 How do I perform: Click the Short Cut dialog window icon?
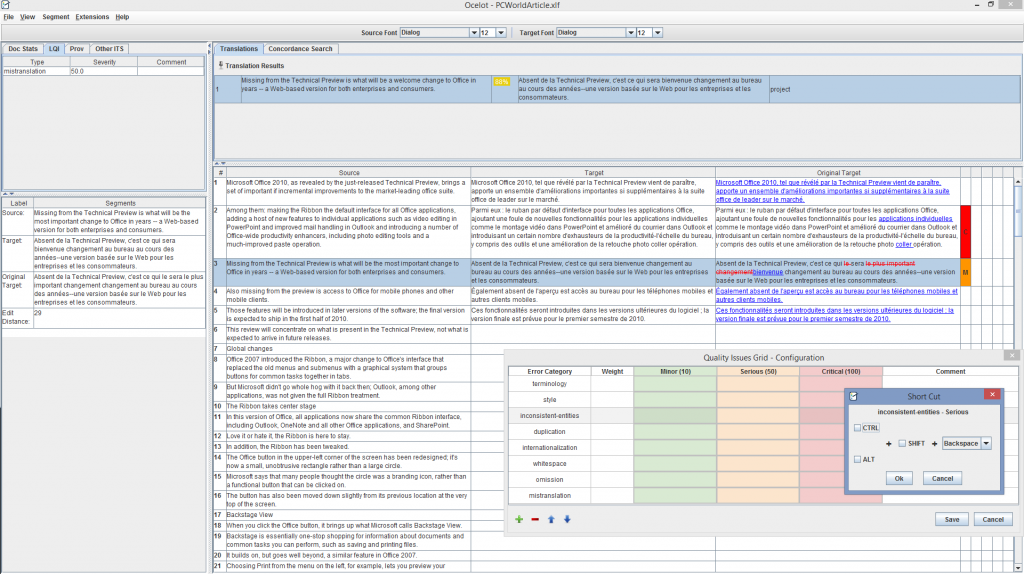853,396
